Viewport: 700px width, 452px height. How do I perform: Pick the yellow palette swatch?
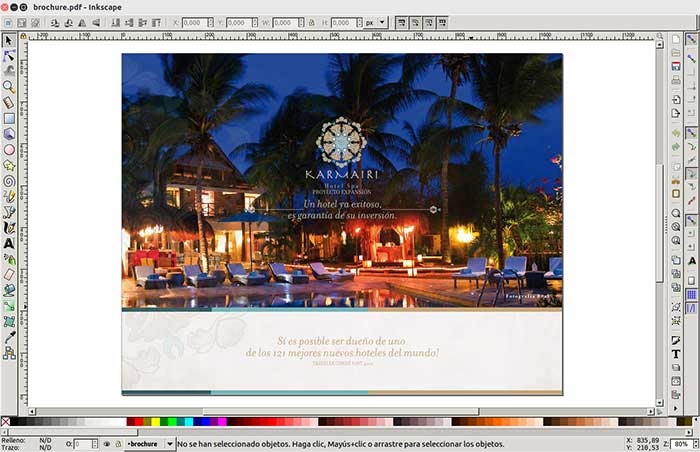pos(155,421)
